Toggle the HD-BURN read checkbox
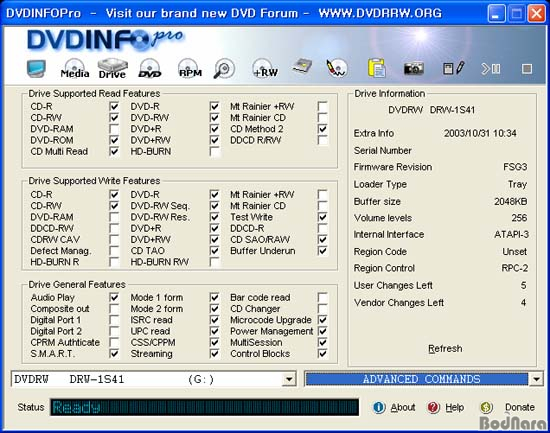Screen dimensions: 550x433 214,151
